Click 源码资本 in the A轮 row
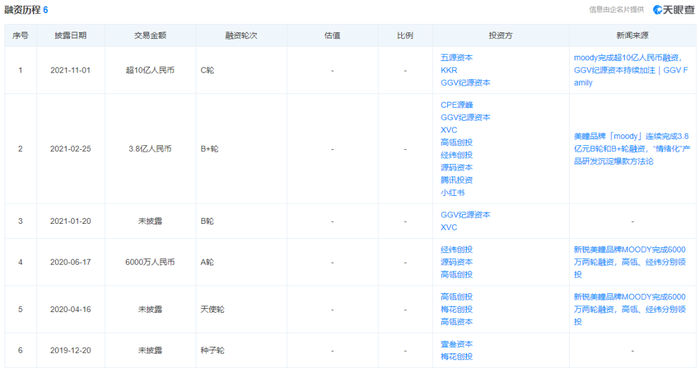Image resolution: width=700 pixels, height=373 pixels. tap(456, 262)
